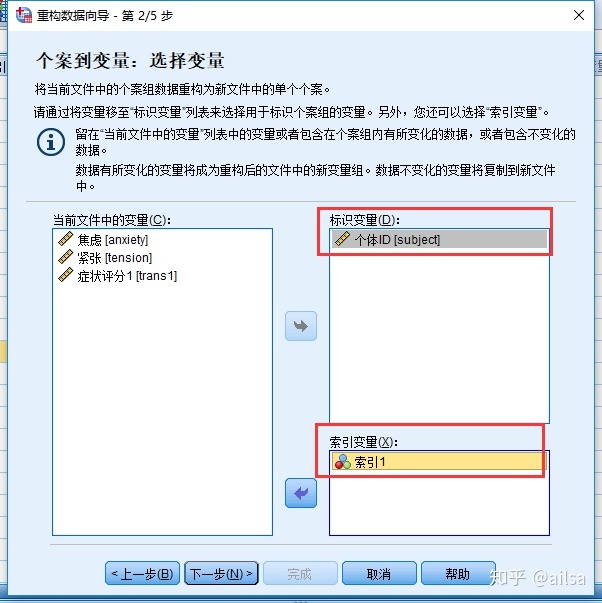Click the 取消 button
The image size is (602, 603).
[x=379, y=574]
